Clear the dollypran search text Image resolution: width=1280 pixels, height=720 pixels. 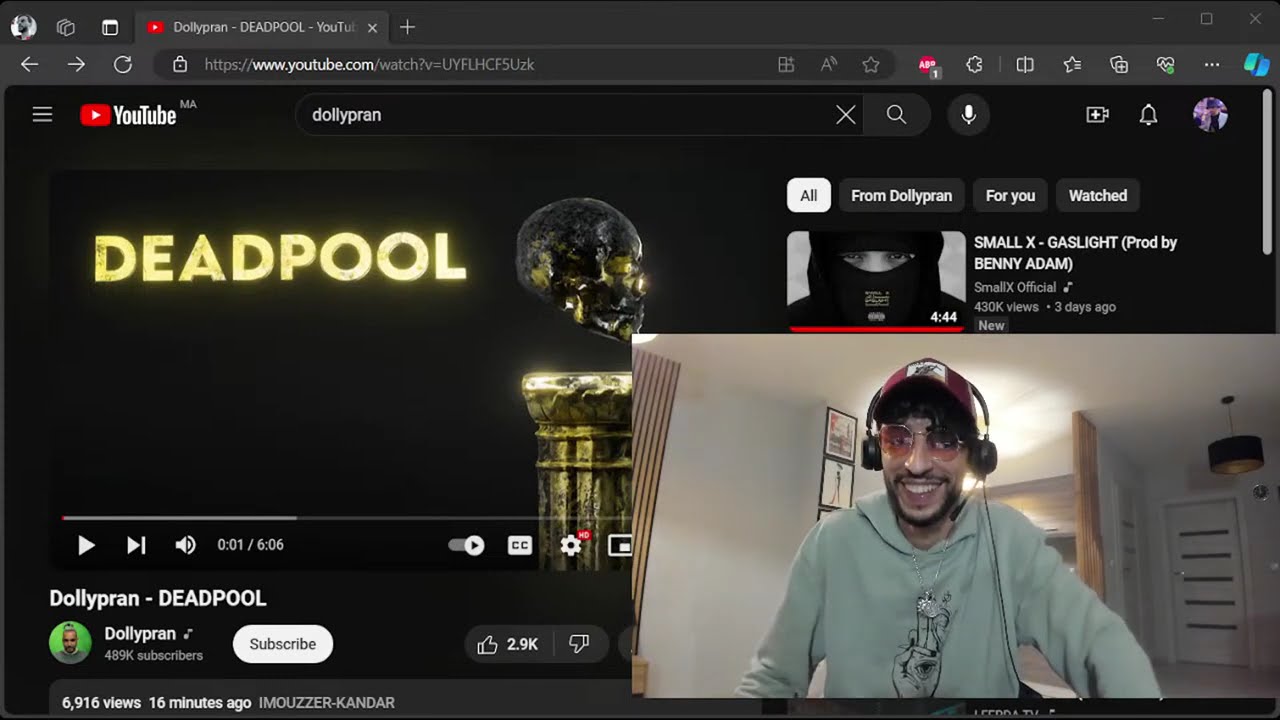[x=846, y=115]
